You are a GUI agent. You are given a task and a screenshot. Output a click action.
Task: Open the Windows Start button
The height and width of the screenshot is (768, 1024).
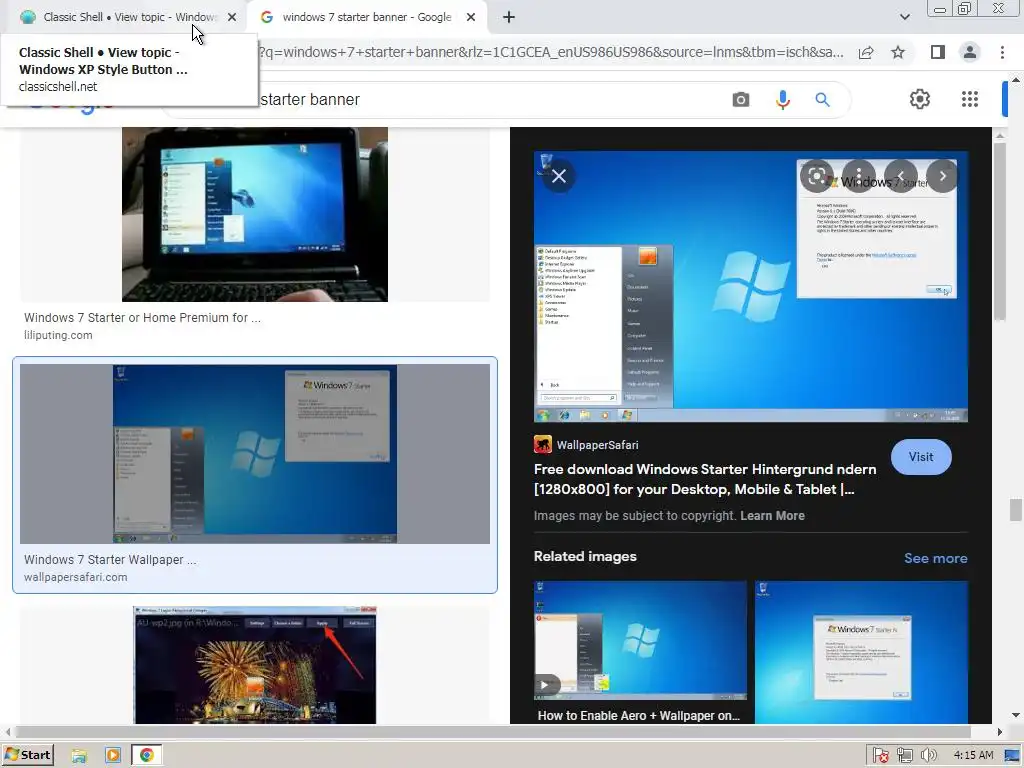[x=28, y=755]
